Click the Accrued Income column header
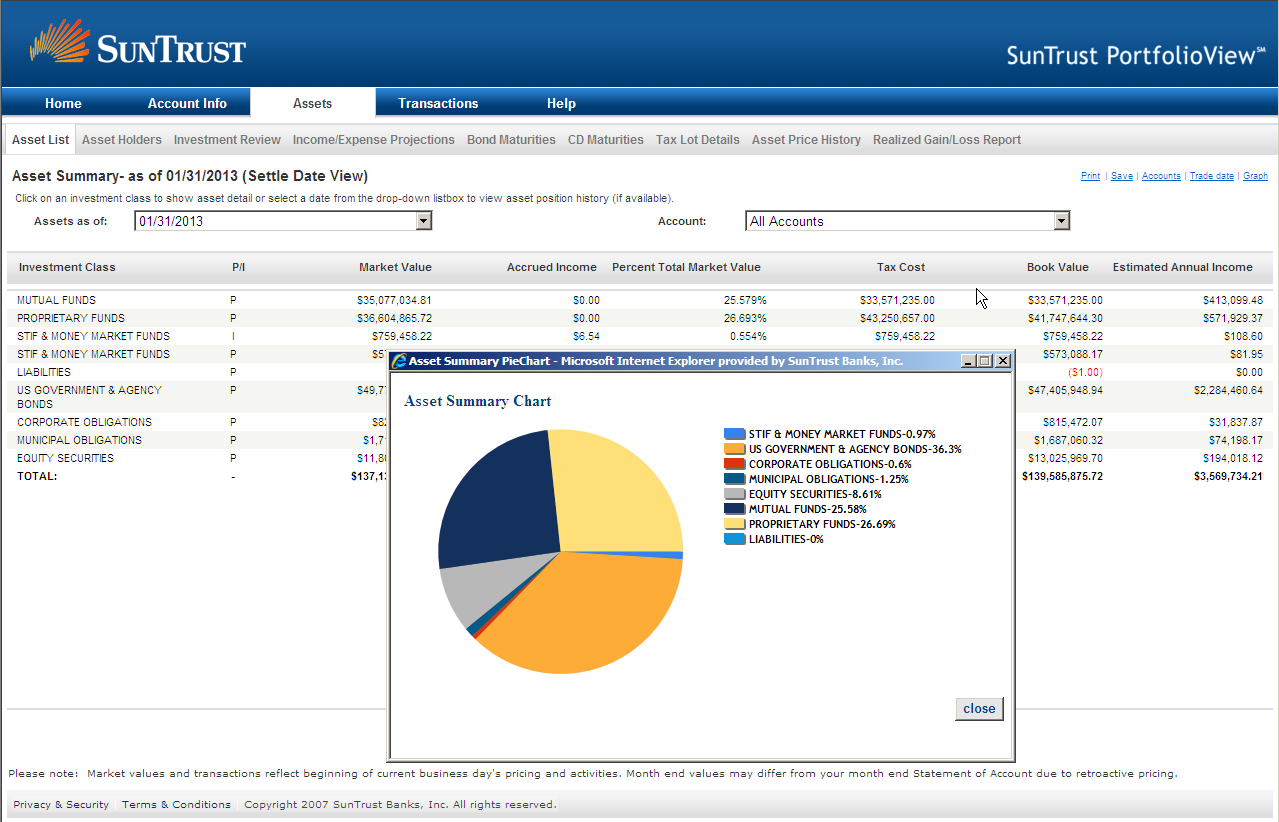Image resolution: width=1279 pixels, height=822 pixels. coord(552,267)
